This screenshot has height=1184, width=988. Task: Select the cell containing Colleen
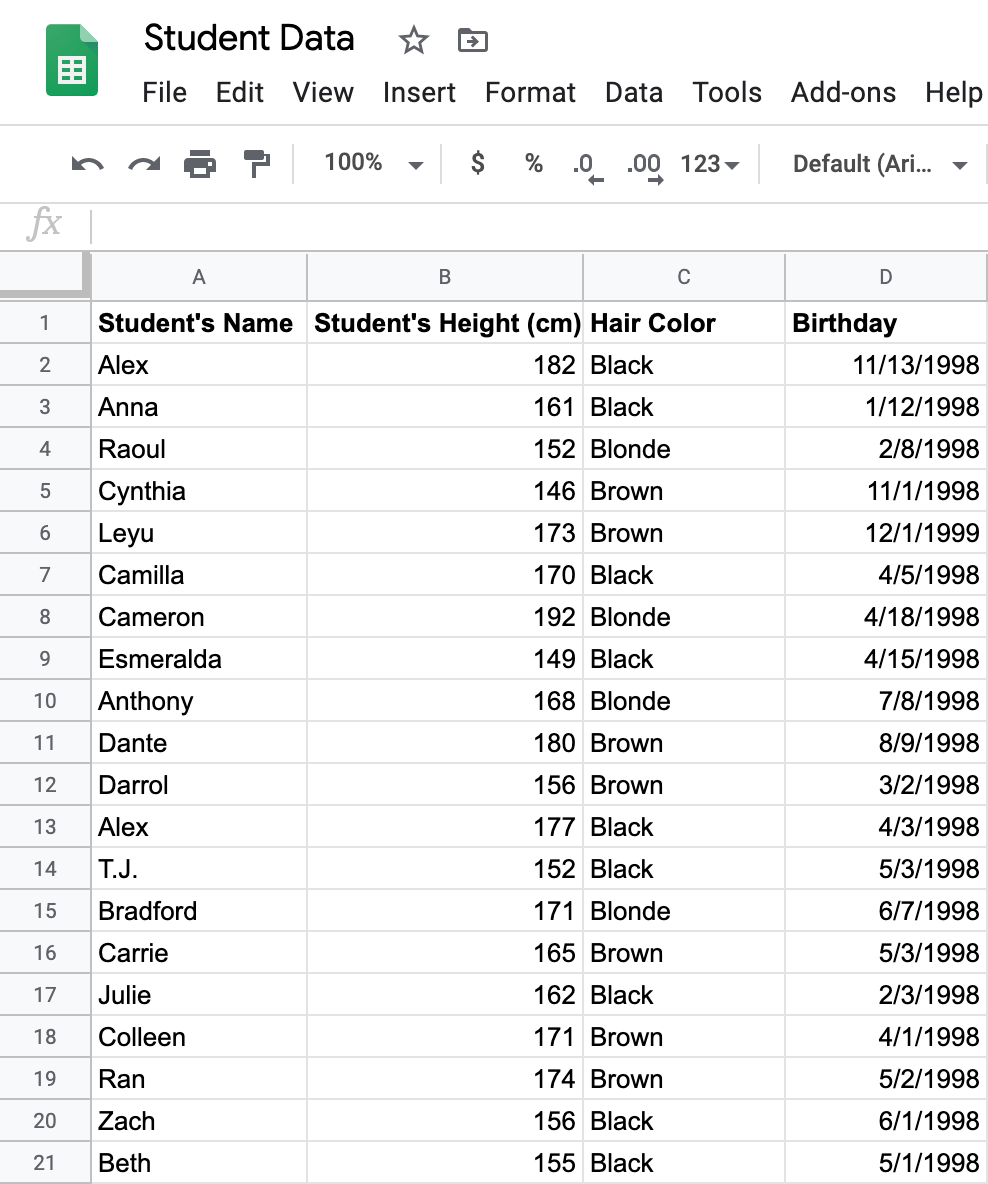coord(199,1037)
